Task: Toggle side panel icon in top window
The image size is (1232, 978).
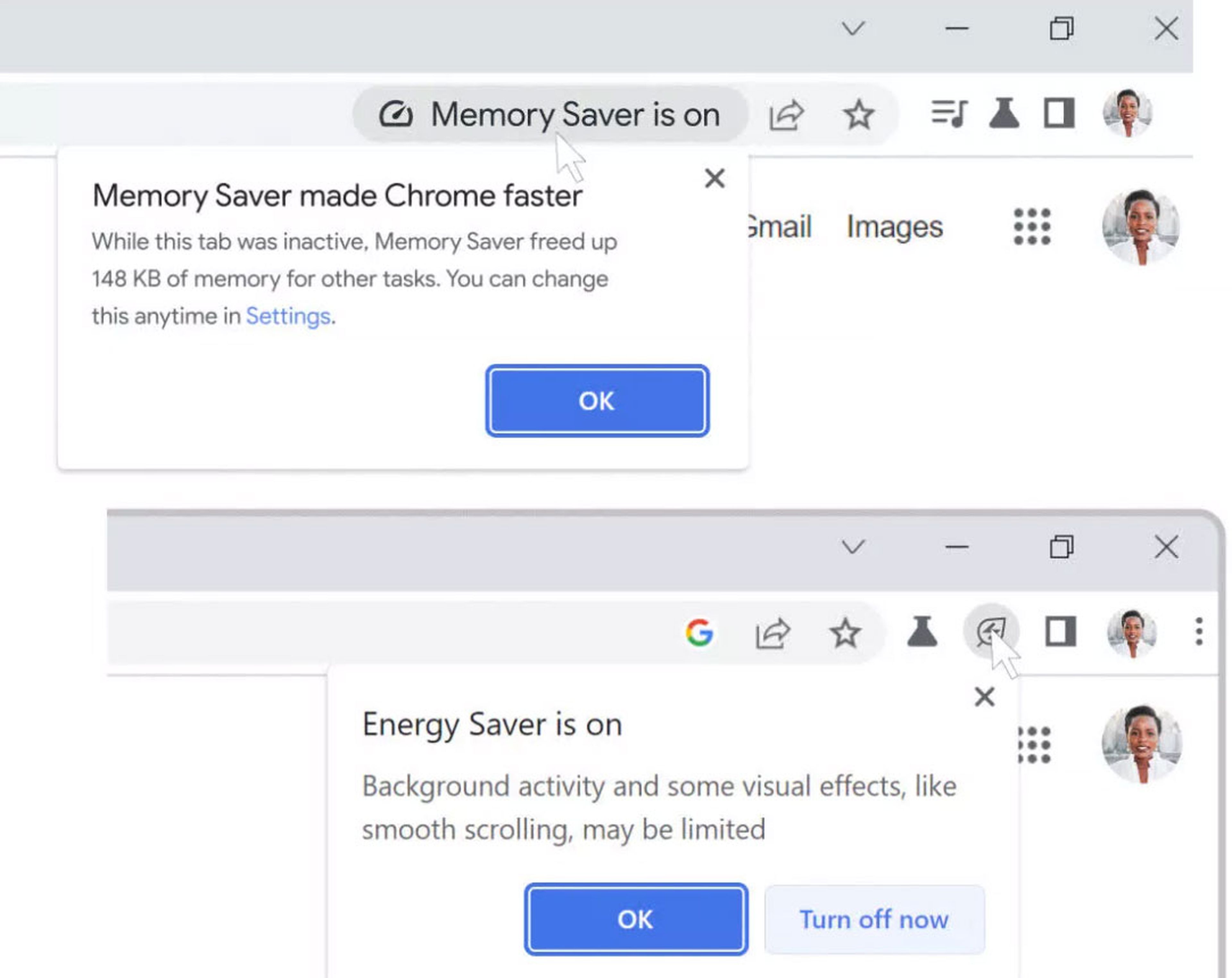Action: pyautogui.click(x=1059, y=113)
